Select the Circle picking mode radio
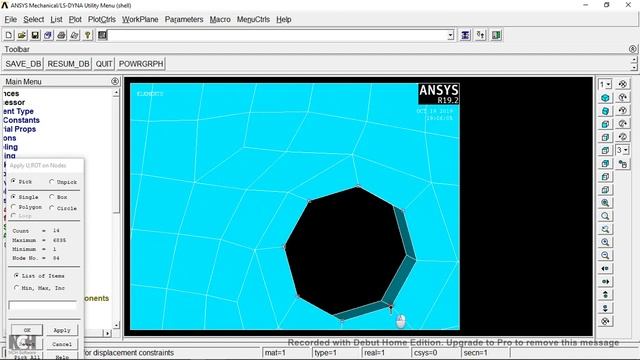 click(51, 208)
